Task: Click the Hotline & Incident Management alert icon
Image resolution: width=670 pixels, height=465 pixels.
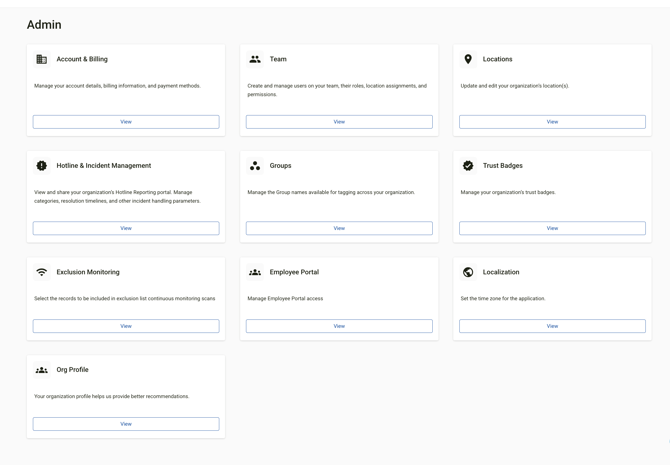Action: [x=42, y=166]
